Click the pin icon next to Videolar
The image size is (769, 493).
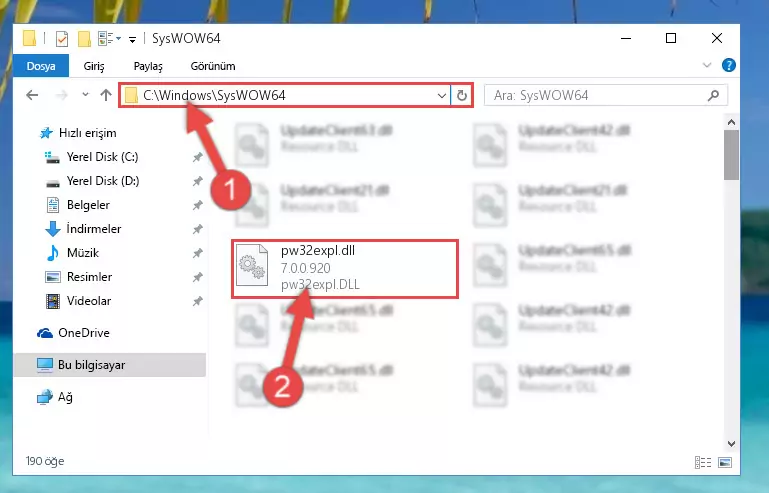[x=197, y=302]
